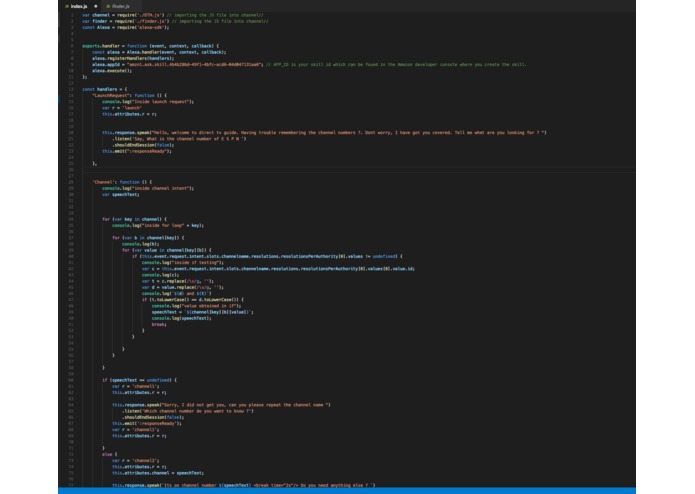695x494 pixels.
Task: Click the speak "Hello, welcome to direct tv guide" line
Action: click(324, 133)
